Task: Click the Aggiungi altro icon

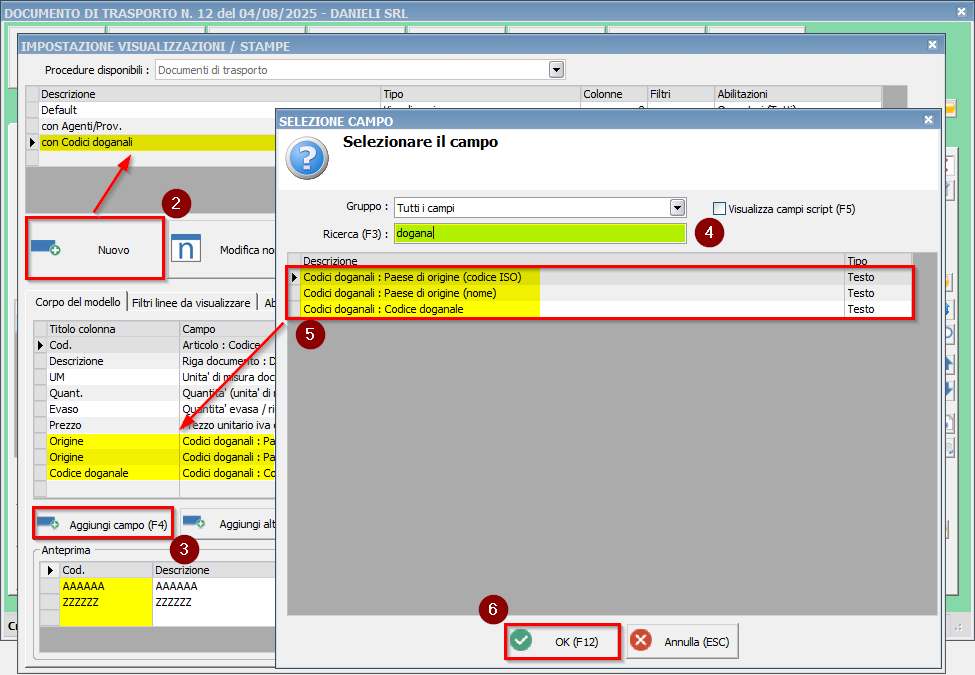Action: pyautogui.click(x=194, y=523)
